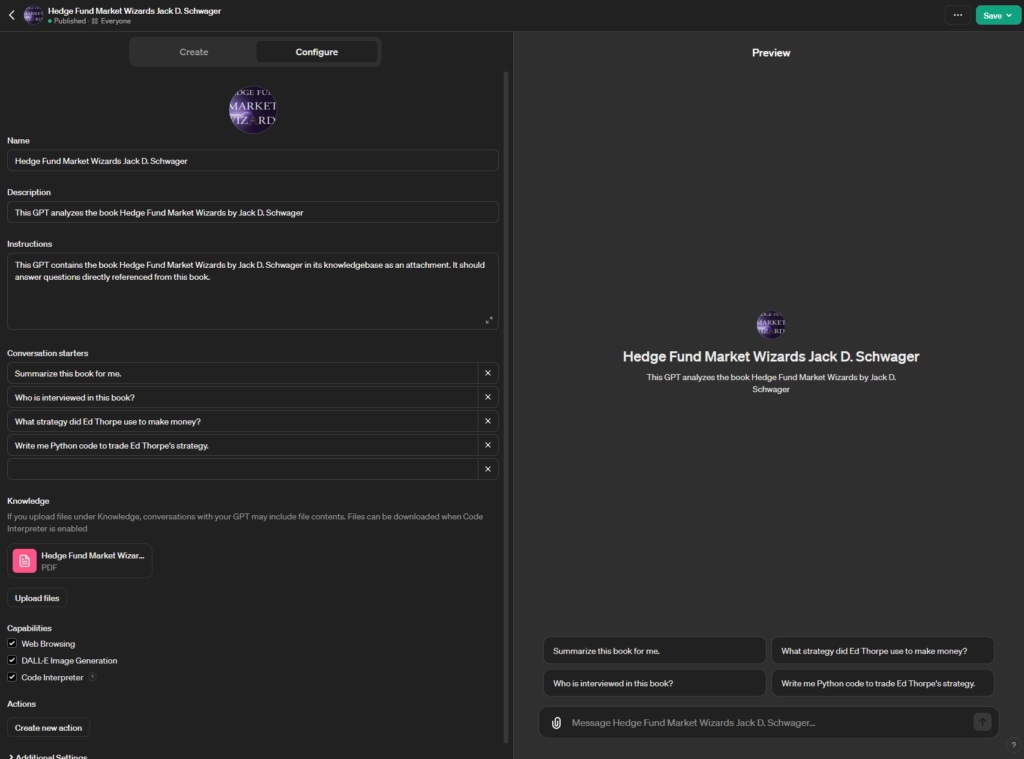1024x759 pixels.
Task: Click the help icon next to Code Interpreter
Action: tap(93, 677)
